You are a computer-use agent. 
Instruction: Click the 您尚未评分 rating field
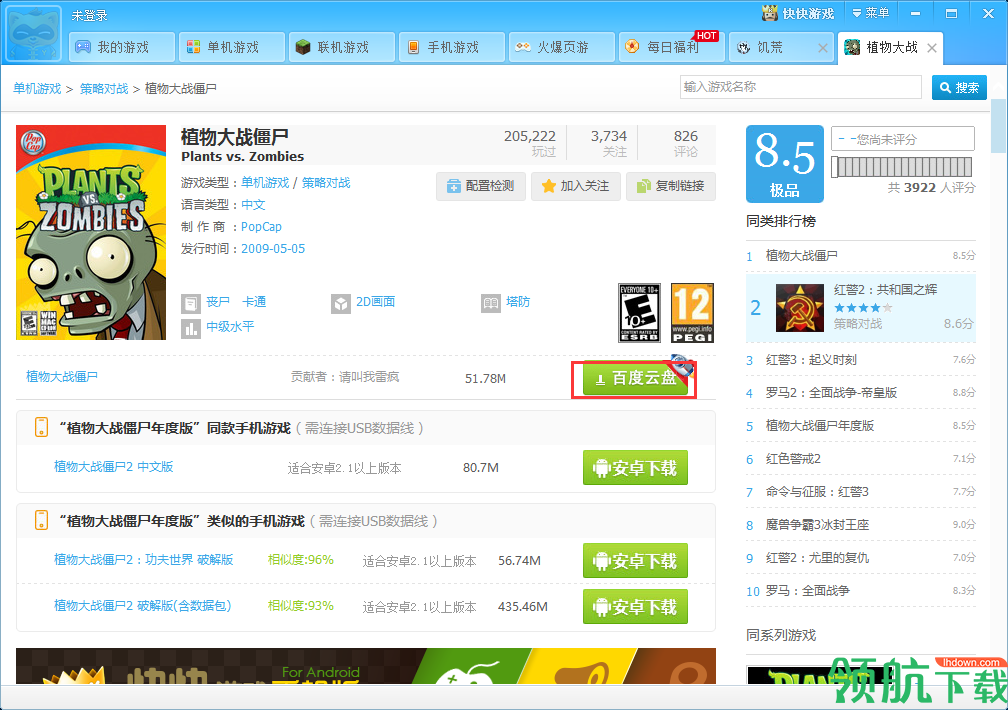[x=903, y=139]
